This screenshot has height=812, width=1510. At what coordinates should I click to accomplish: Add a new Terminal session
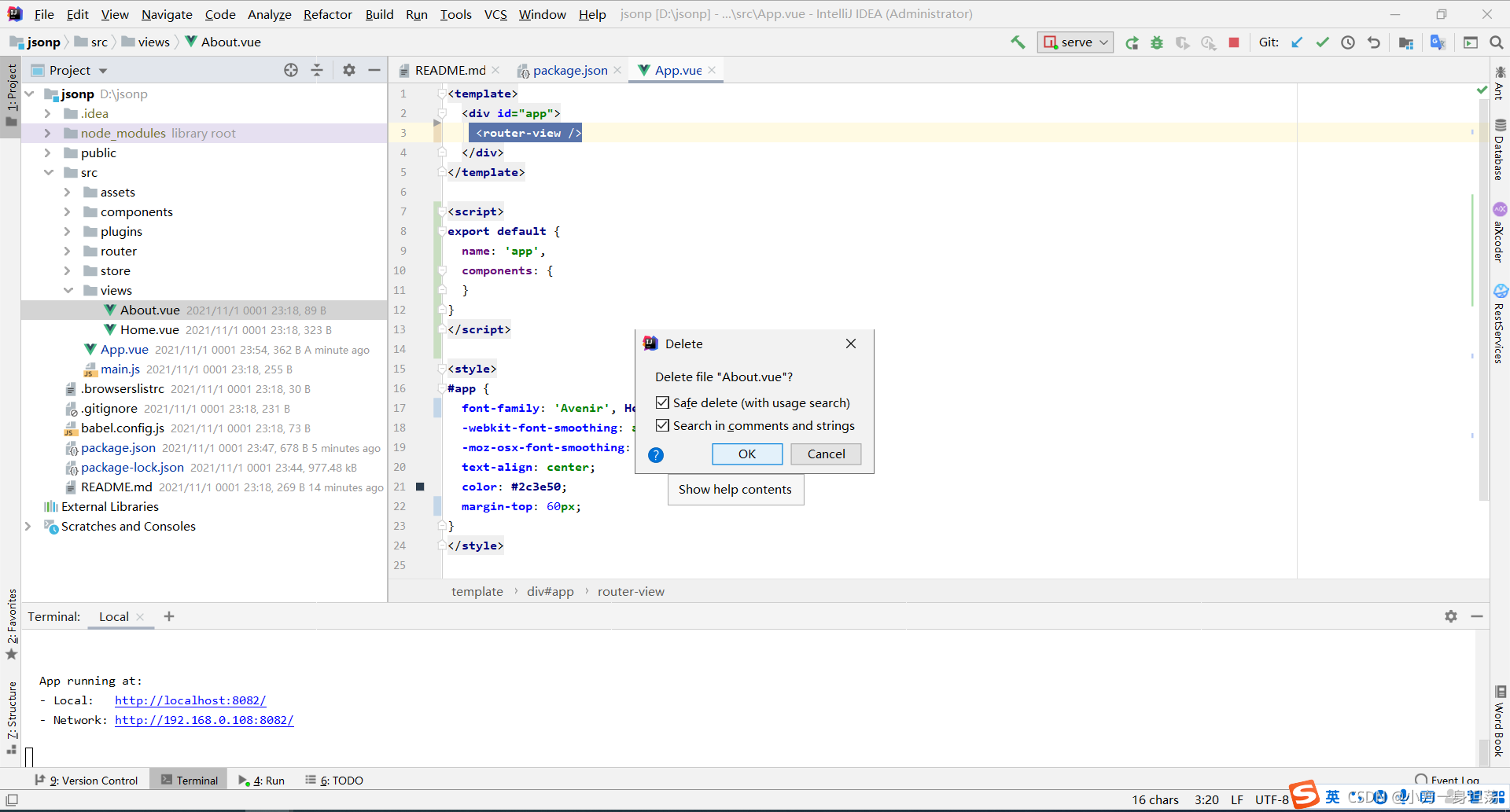169,616
